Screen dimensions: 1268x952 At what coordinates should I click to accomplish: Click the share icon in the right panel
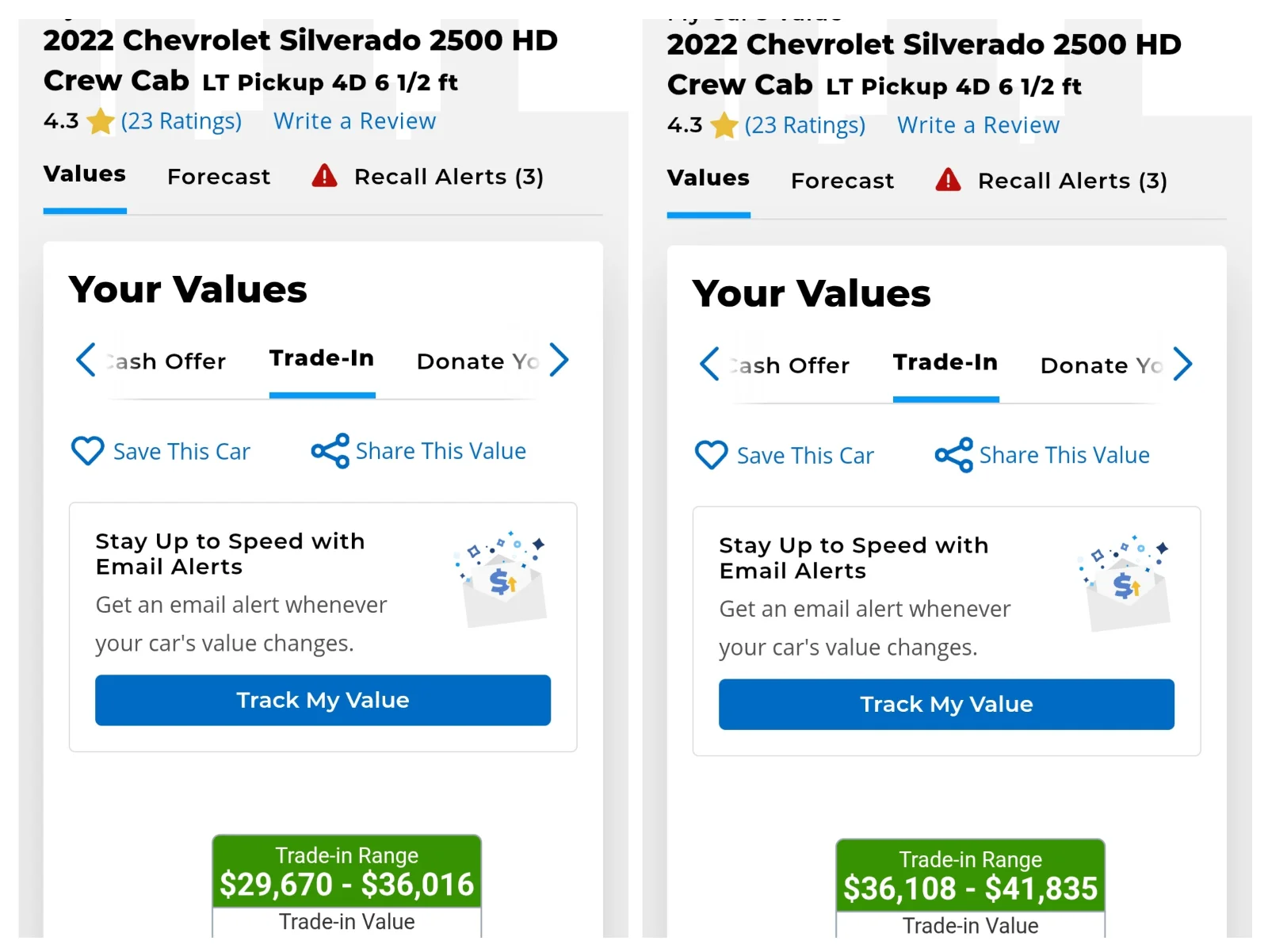(x=953, y=455)
